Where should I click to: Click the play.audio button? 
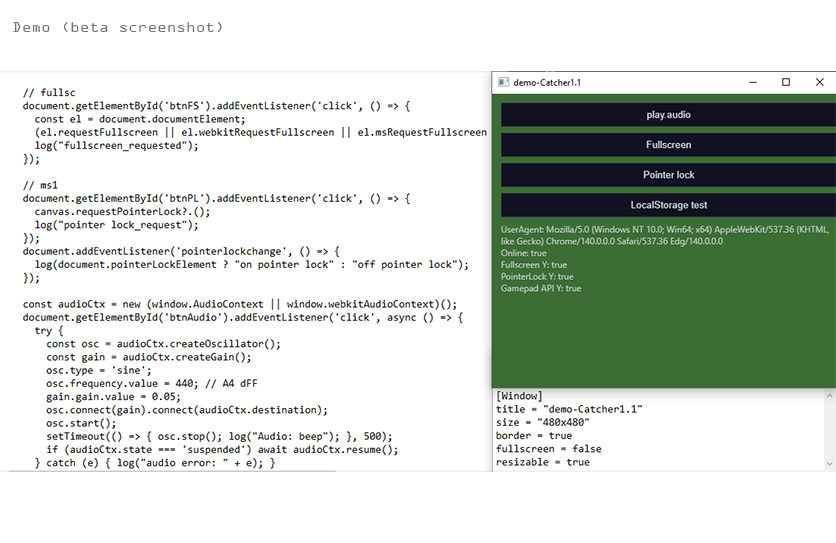point(668,115)
